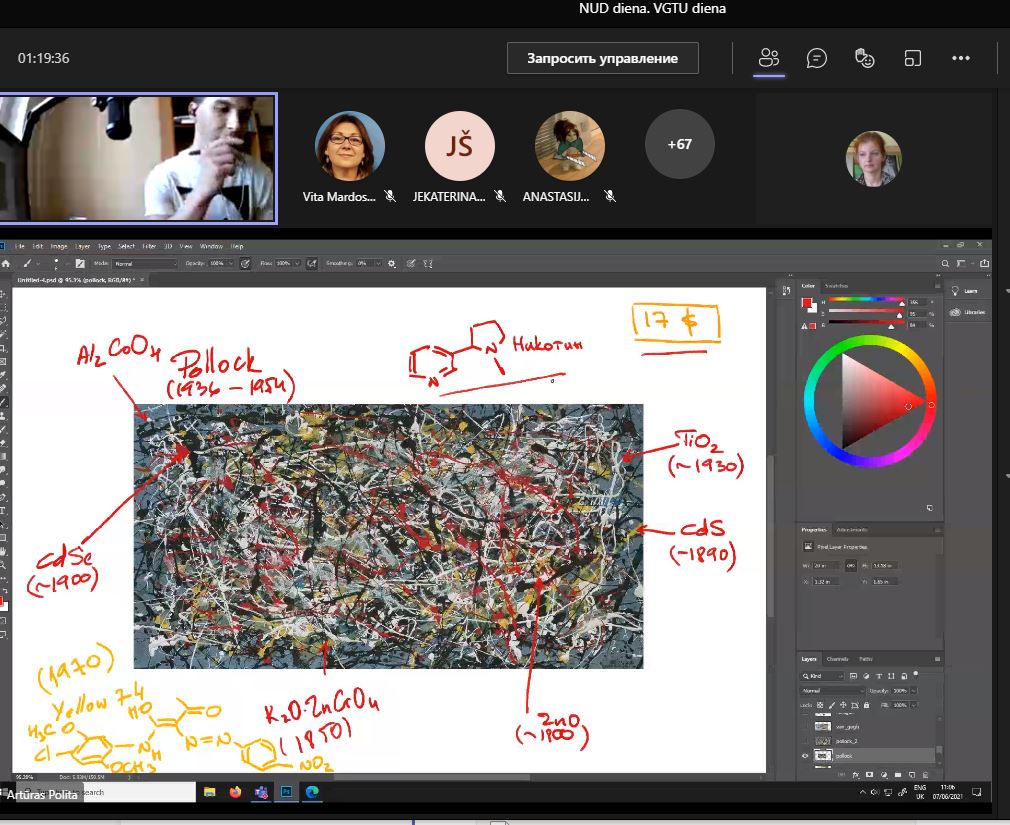Select the pollock layer thumbnail

pos(823,755)
